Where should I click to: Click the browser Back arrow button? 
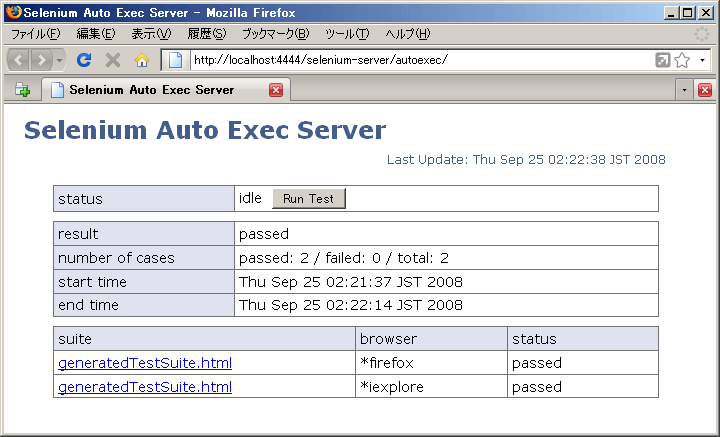19,60
